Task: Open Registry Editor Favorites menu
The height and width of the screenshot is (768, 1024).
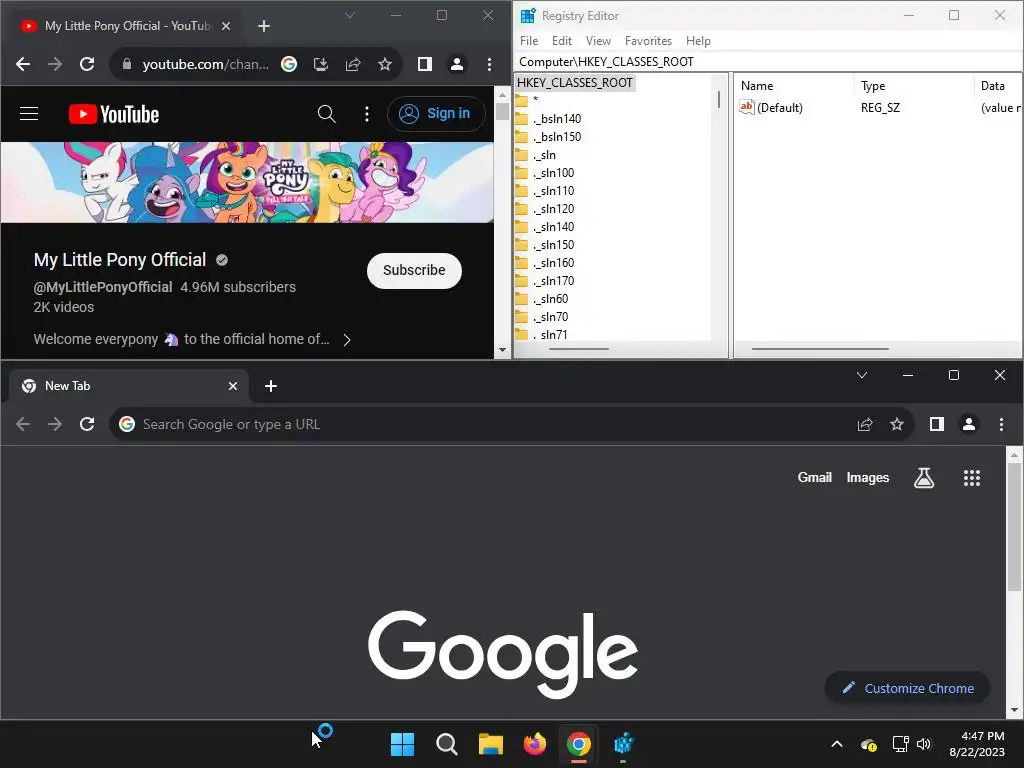Action: point(648,40)
